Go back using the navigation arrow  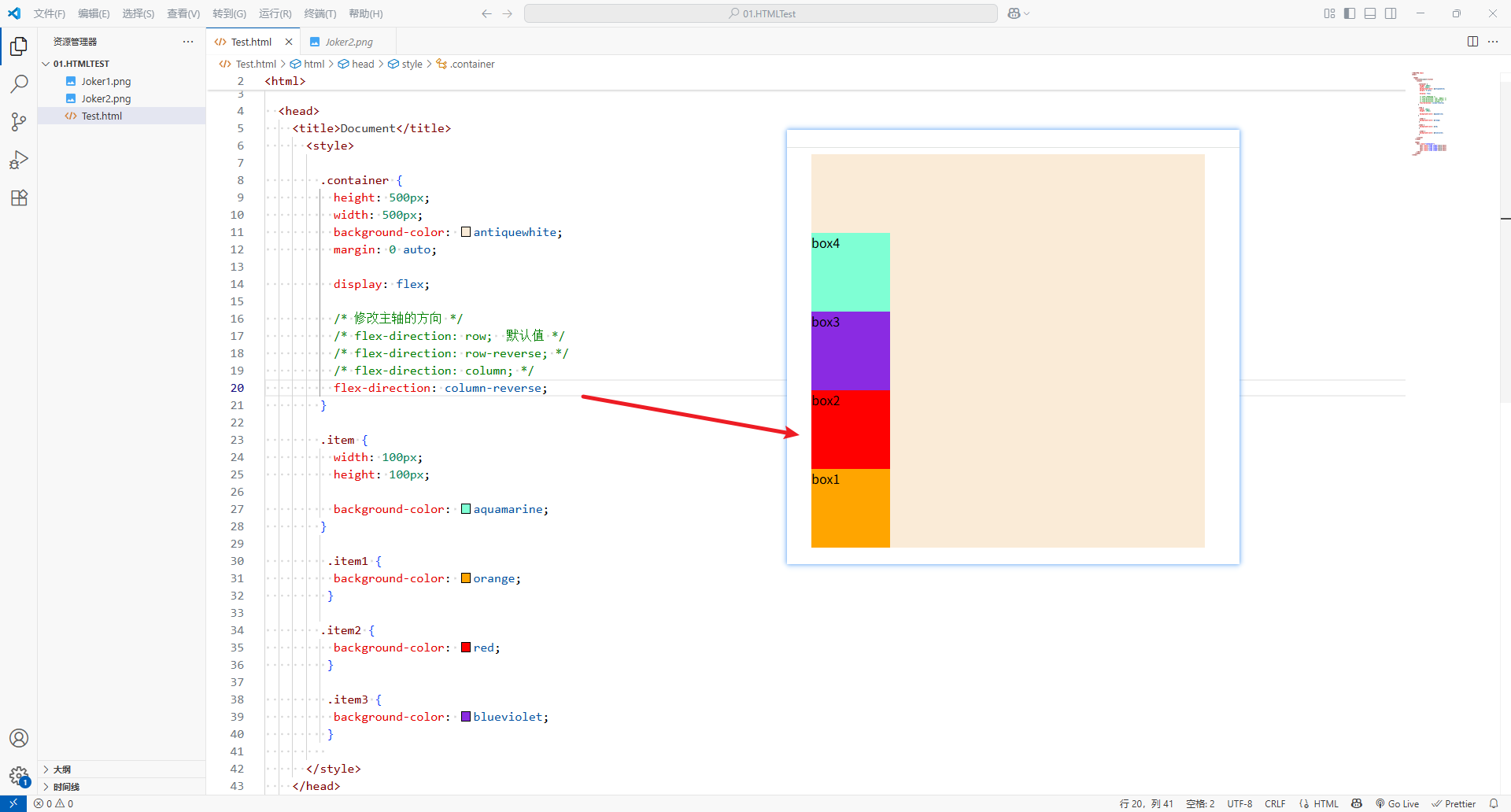[486, 13]
